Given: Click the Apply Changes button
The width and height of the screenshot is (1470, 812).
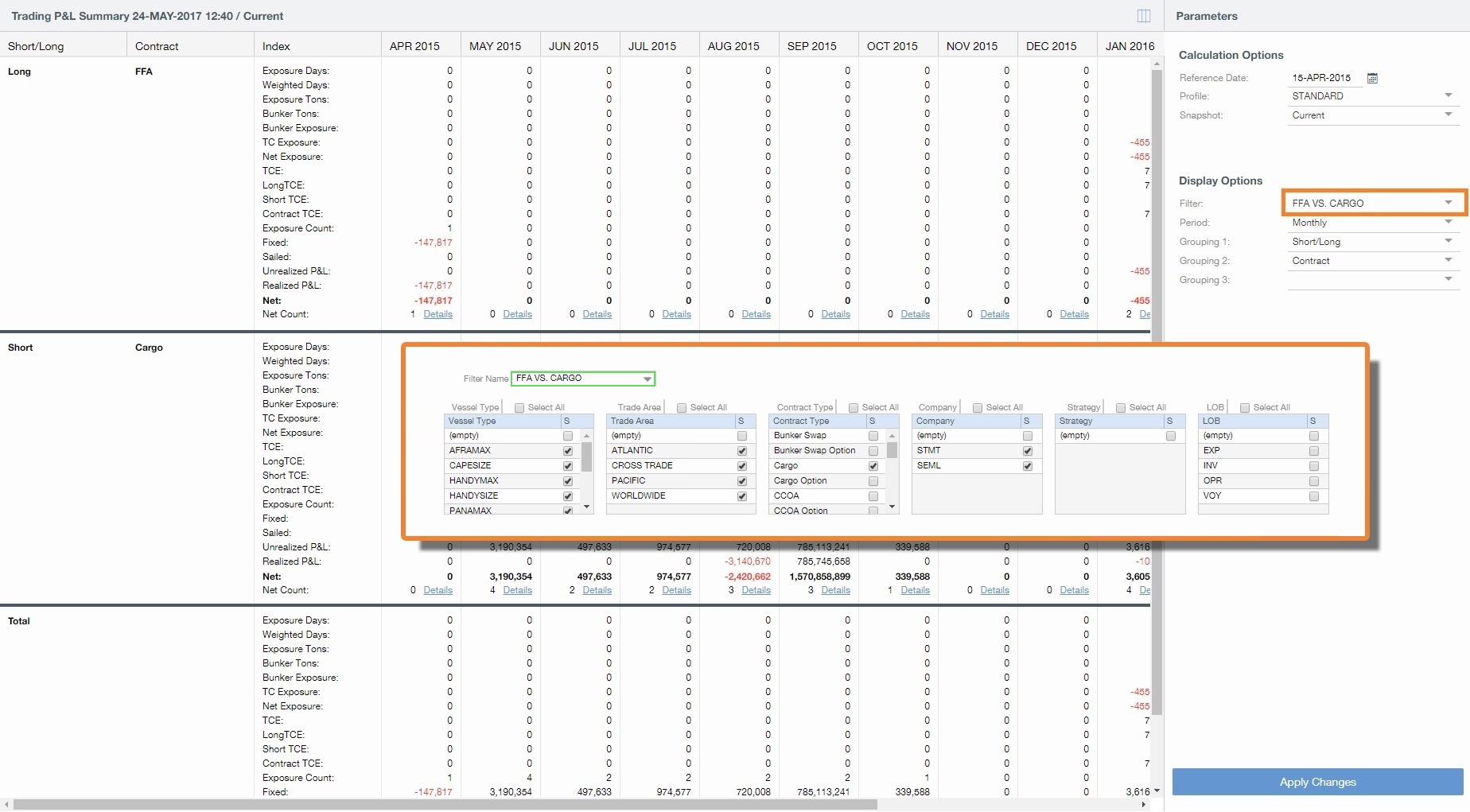Looking at the screenshot, I should pyautogui.click(x=1317, y=782).
